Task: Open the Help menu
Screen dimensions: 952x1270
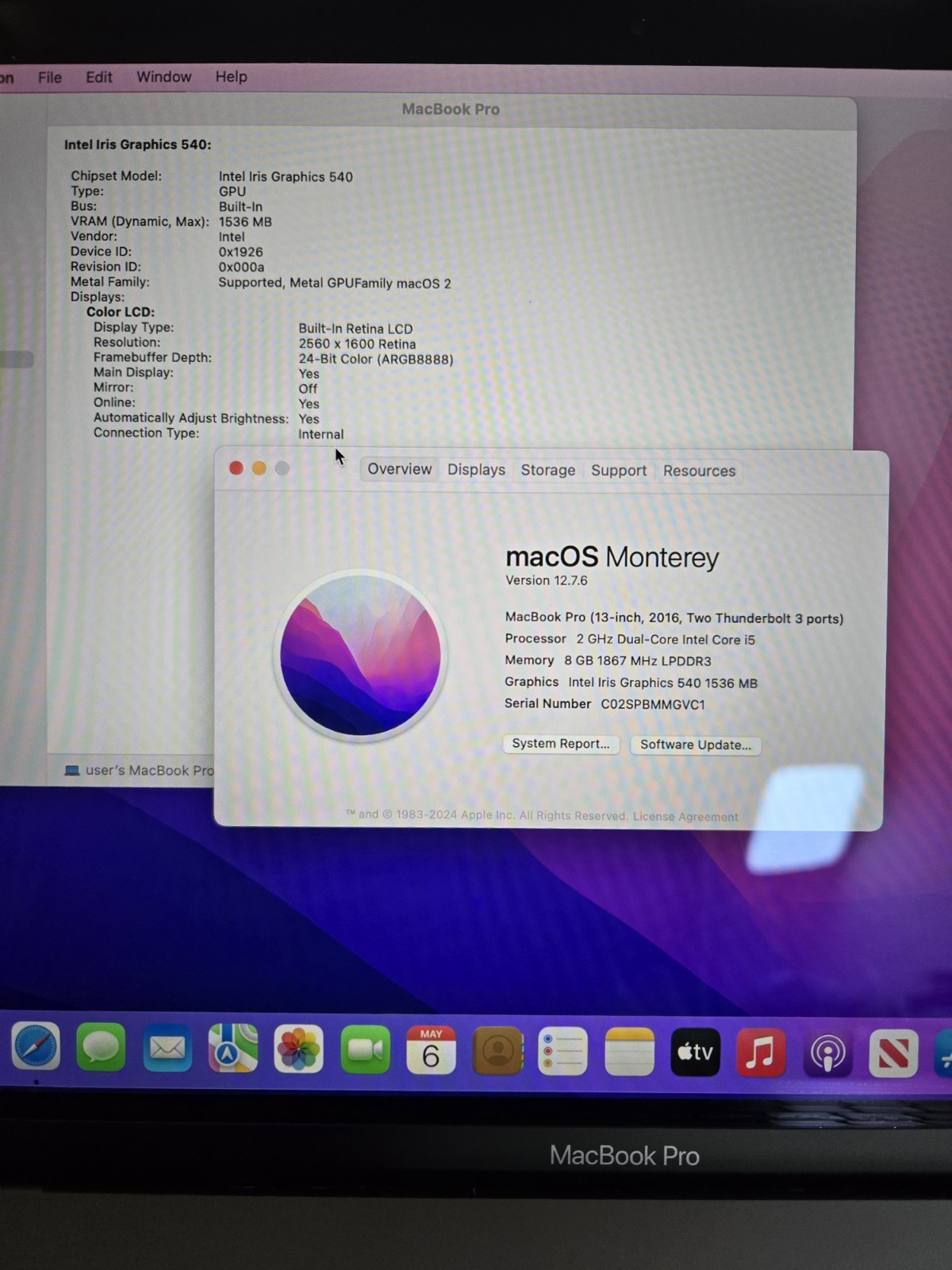Action: click(231, 77)
